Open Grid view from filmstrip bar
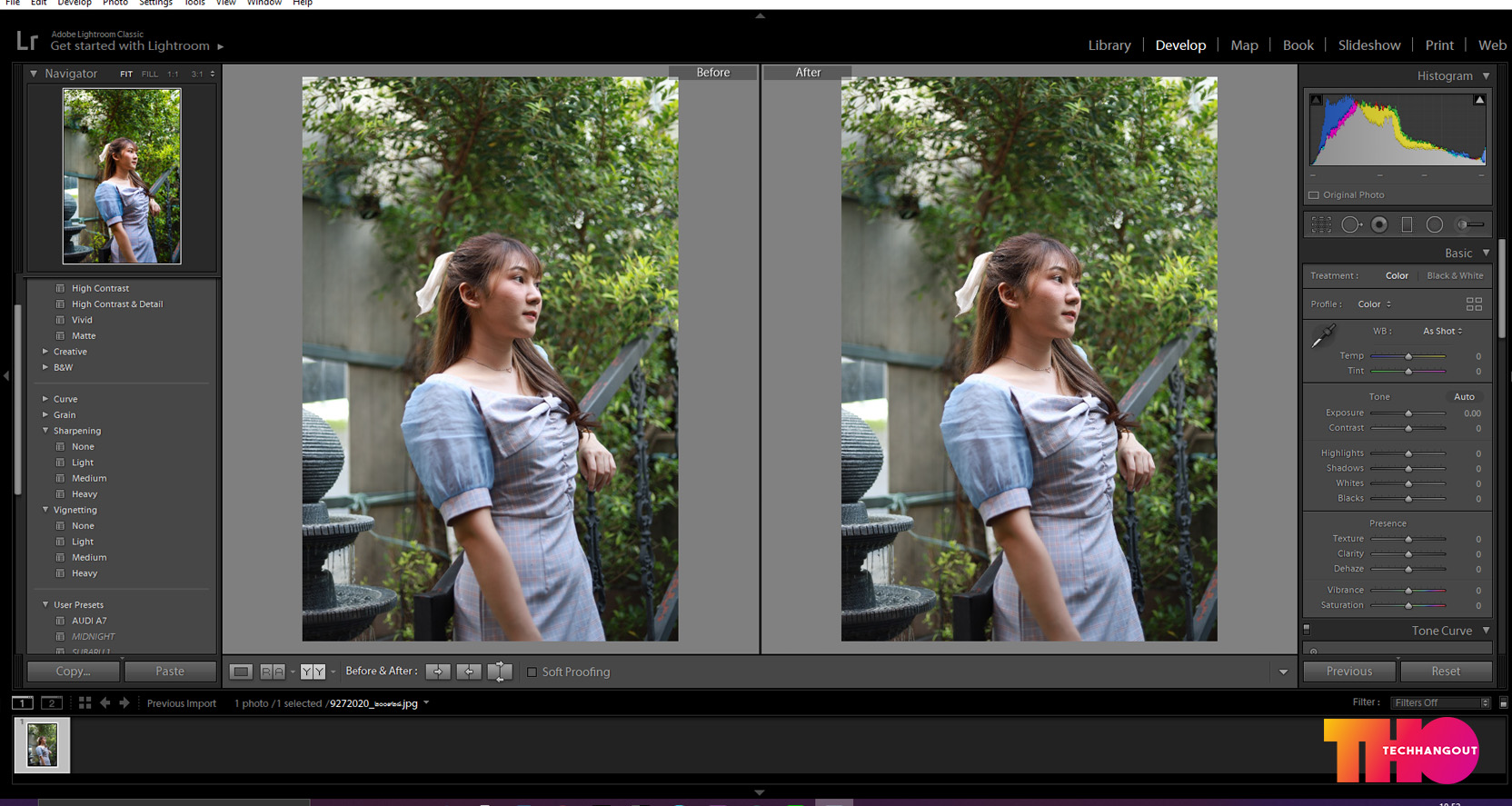Image resolution: width=1512 pixels, height=806 pixels. [x=85, y=702]
